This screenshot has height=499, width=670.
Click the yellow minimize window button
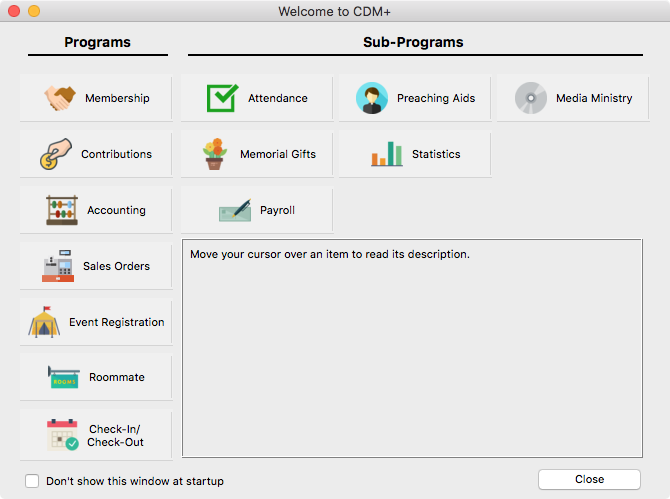click(x=34, y=11)
